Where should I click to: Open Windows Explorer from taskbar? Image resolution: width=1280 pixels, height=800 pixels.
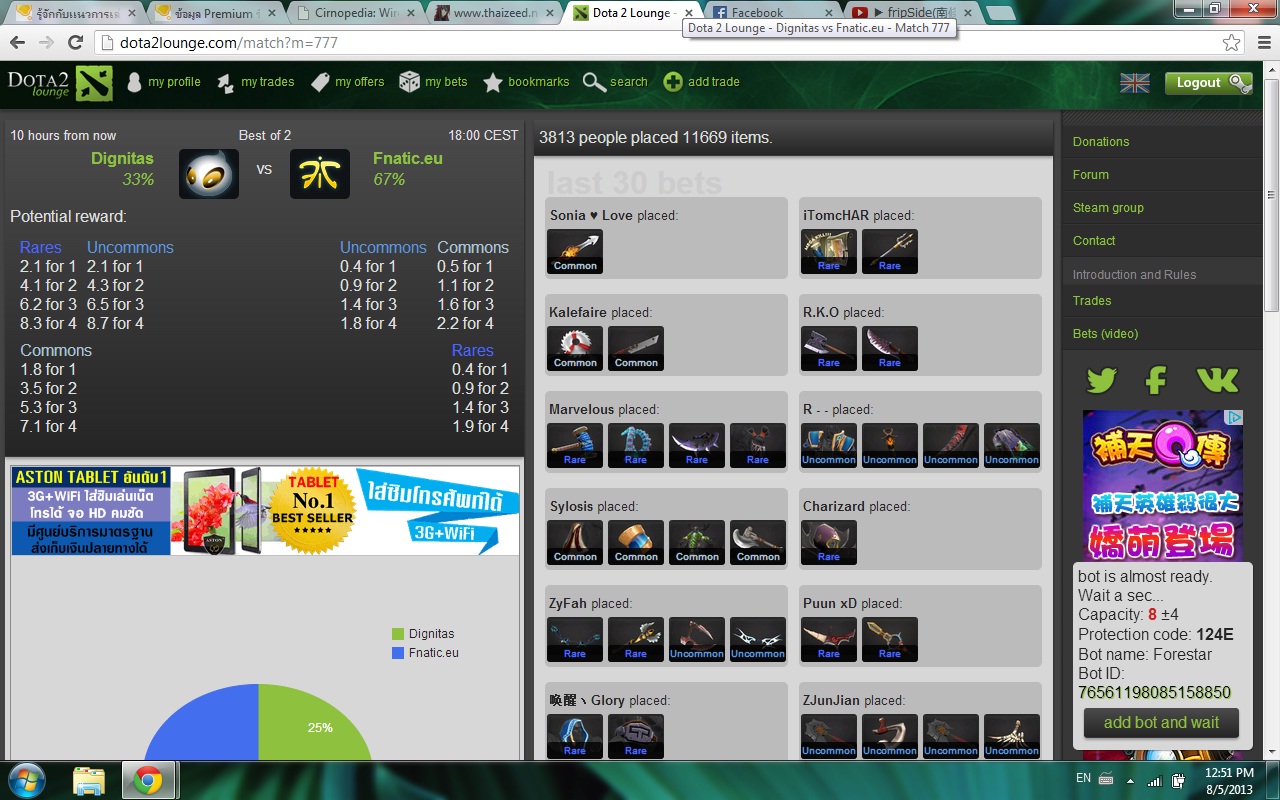[89, 780]
